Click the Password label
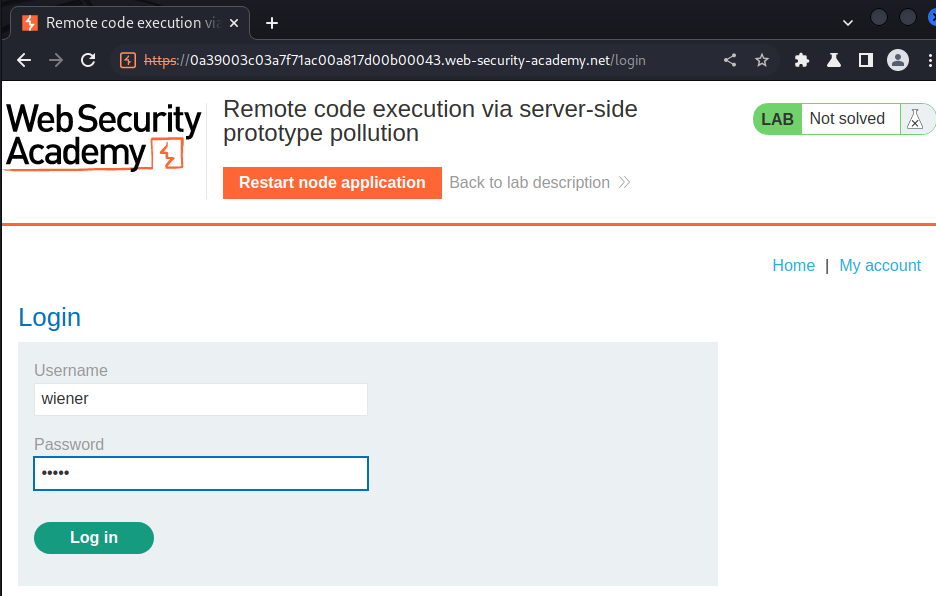 tap(69, 444)
